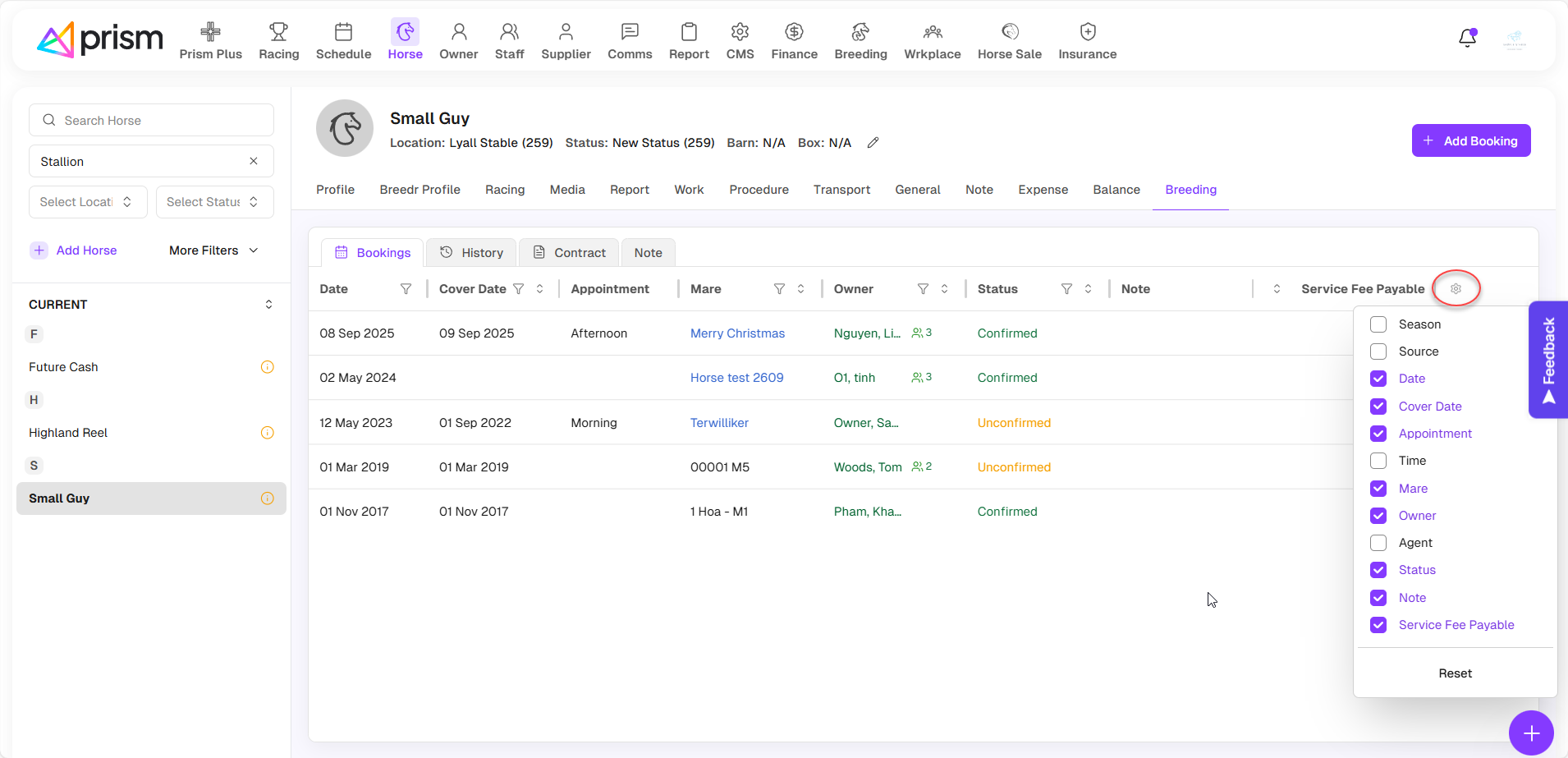The image size is (1568, 758).
Task: Open the Breeding module in top navigation
Action: pyautogui.click(x=860, y=41)
